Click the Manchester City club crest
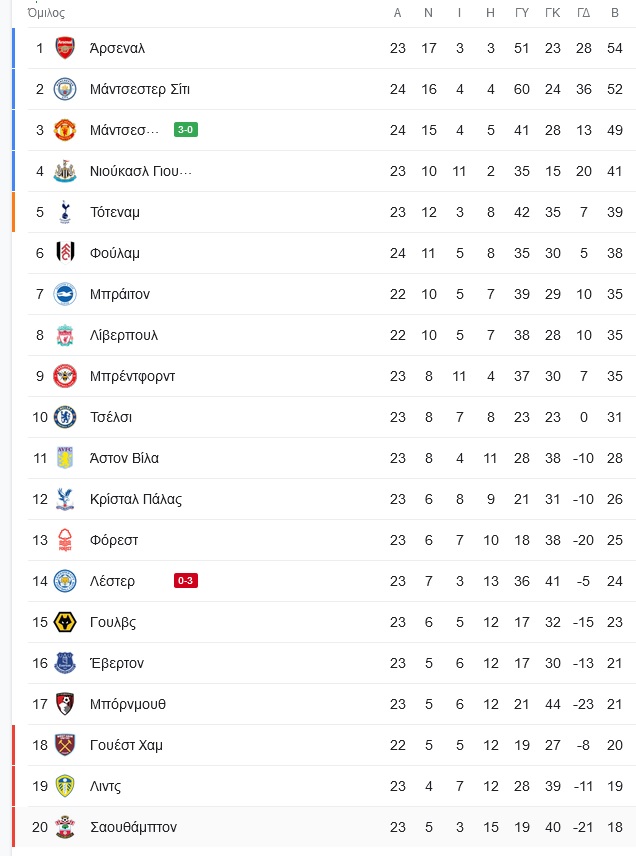This screenshot has height=856, width=636. [x=65, y=89]
